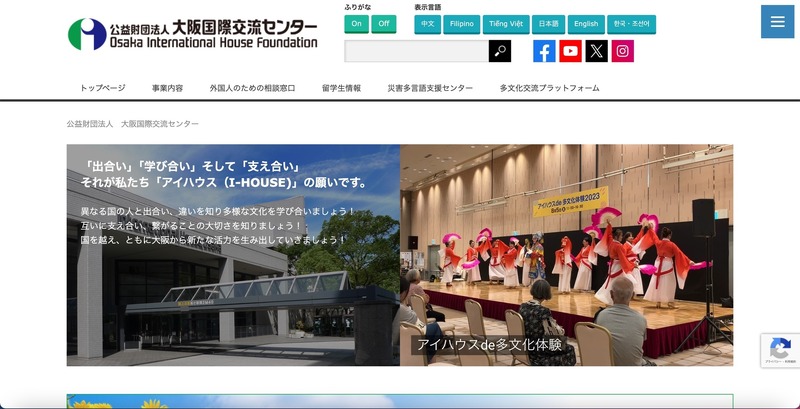Click inside the search text field

click(x=416, y=51)
